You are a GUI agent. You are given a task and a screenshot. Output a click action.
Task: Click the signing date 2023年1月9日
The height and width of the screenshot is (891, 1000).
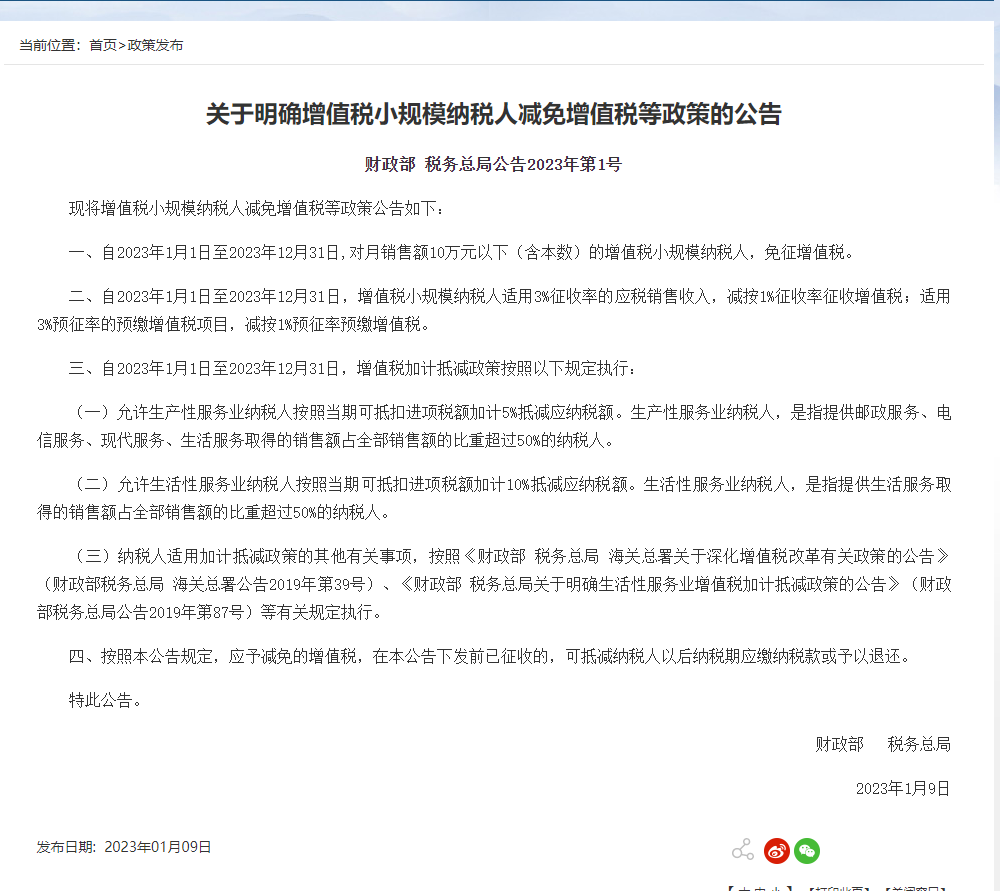(x=903, y=789)
